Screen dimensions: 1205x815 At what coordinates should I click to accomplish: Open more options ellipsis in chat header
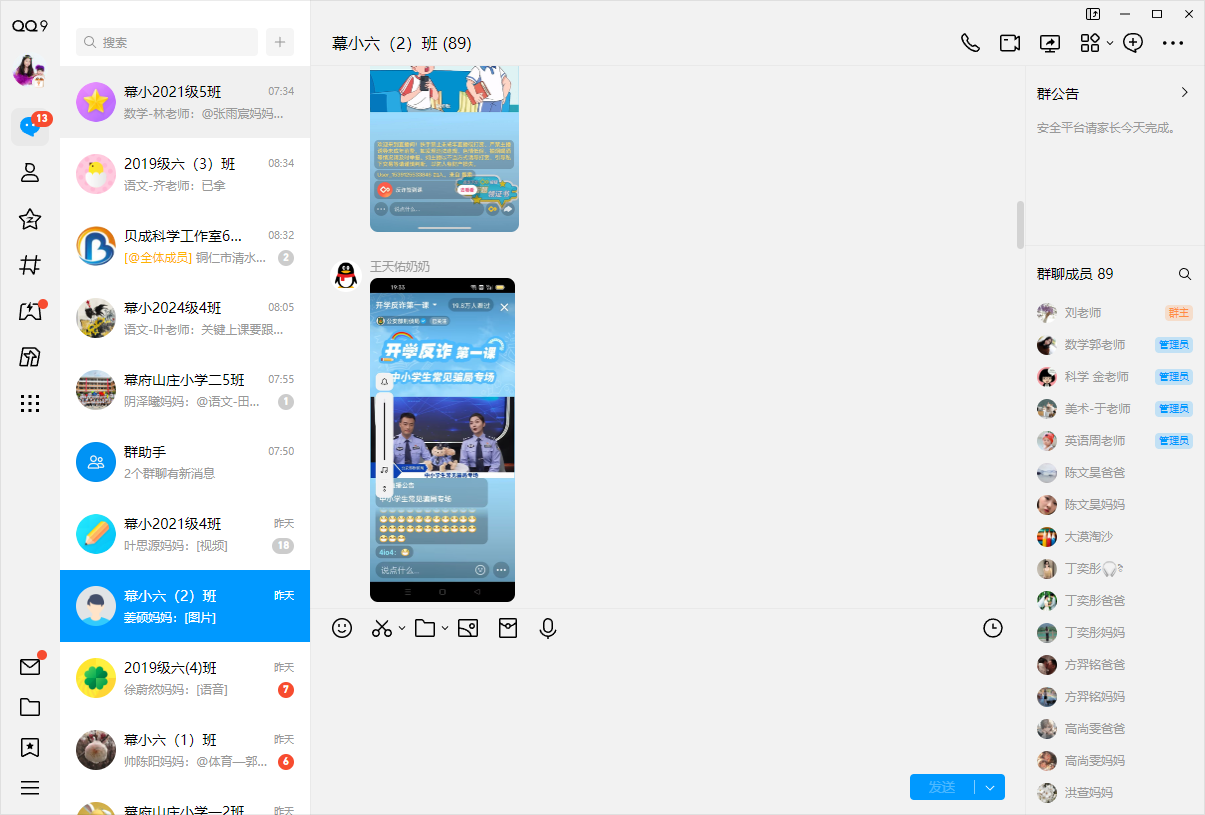[x=1173, y=43]
